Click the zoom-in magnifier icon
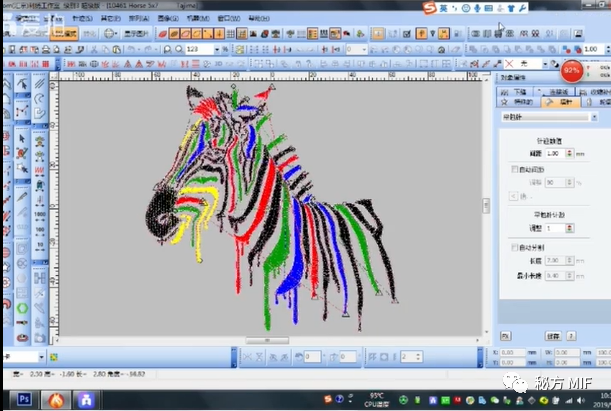Image resolution: width=611 pixels, height=411 pixels. point(168,49)
